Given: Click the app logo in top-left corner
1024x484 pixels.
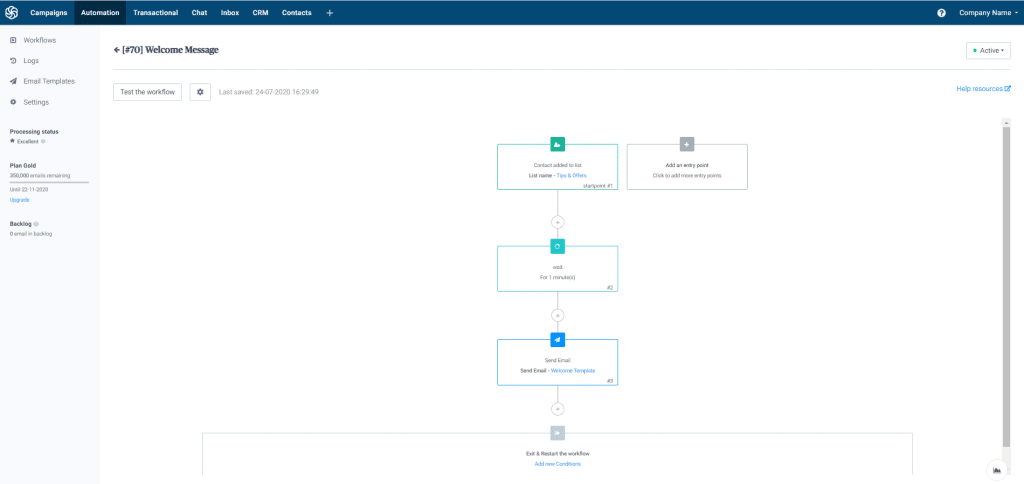Looking at the screenshot, I should pyautogui.click(x=13, y=13).
